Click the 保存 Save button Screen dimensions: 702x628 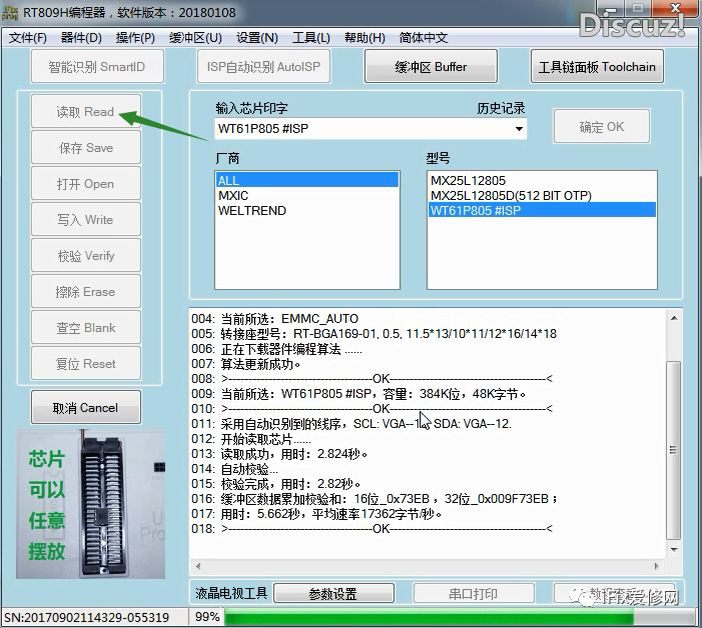(86, 148)
